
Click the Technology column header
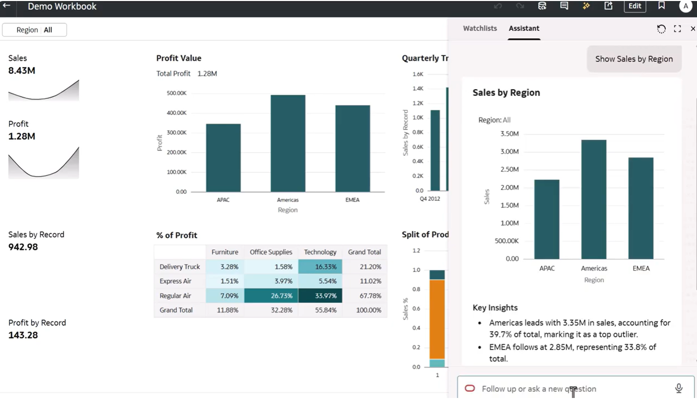pyautogui.click(x=320, y=252)
